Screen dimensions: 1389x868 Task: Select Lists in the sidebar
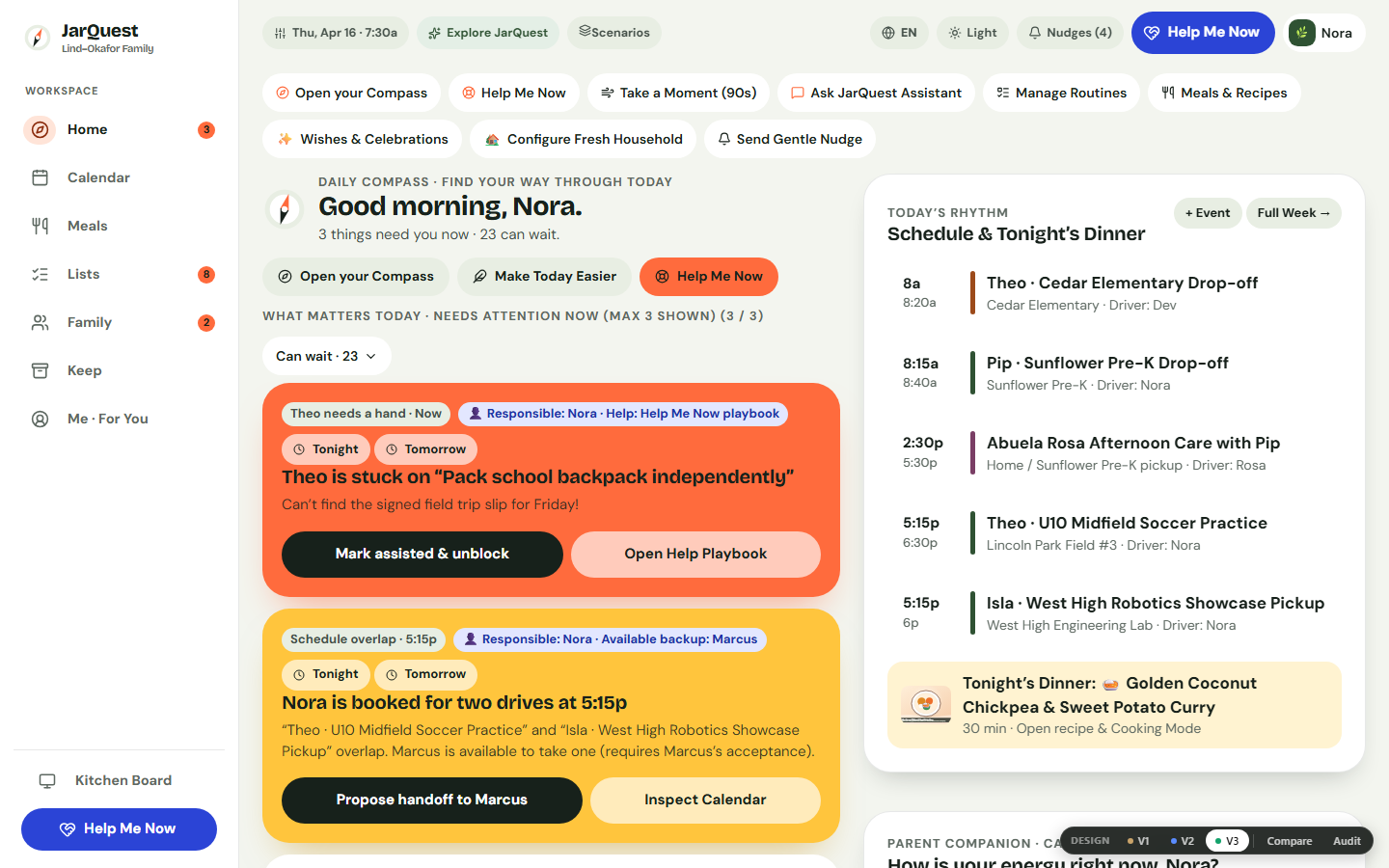pos(119,274)
